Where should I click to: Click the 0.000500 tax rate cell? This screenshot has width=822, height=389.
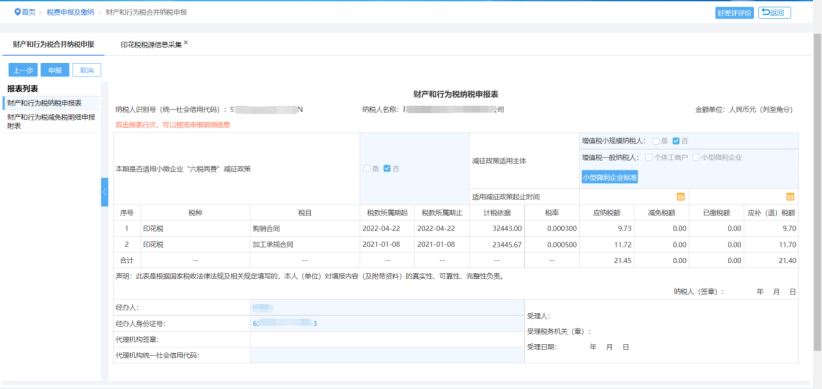click(552, 244)
